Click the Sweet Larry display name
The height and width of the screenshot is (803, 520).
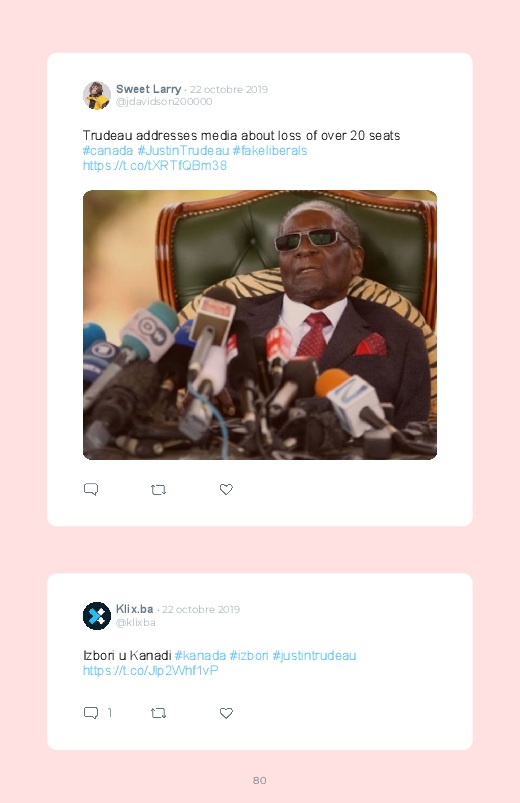click(149, 89)
